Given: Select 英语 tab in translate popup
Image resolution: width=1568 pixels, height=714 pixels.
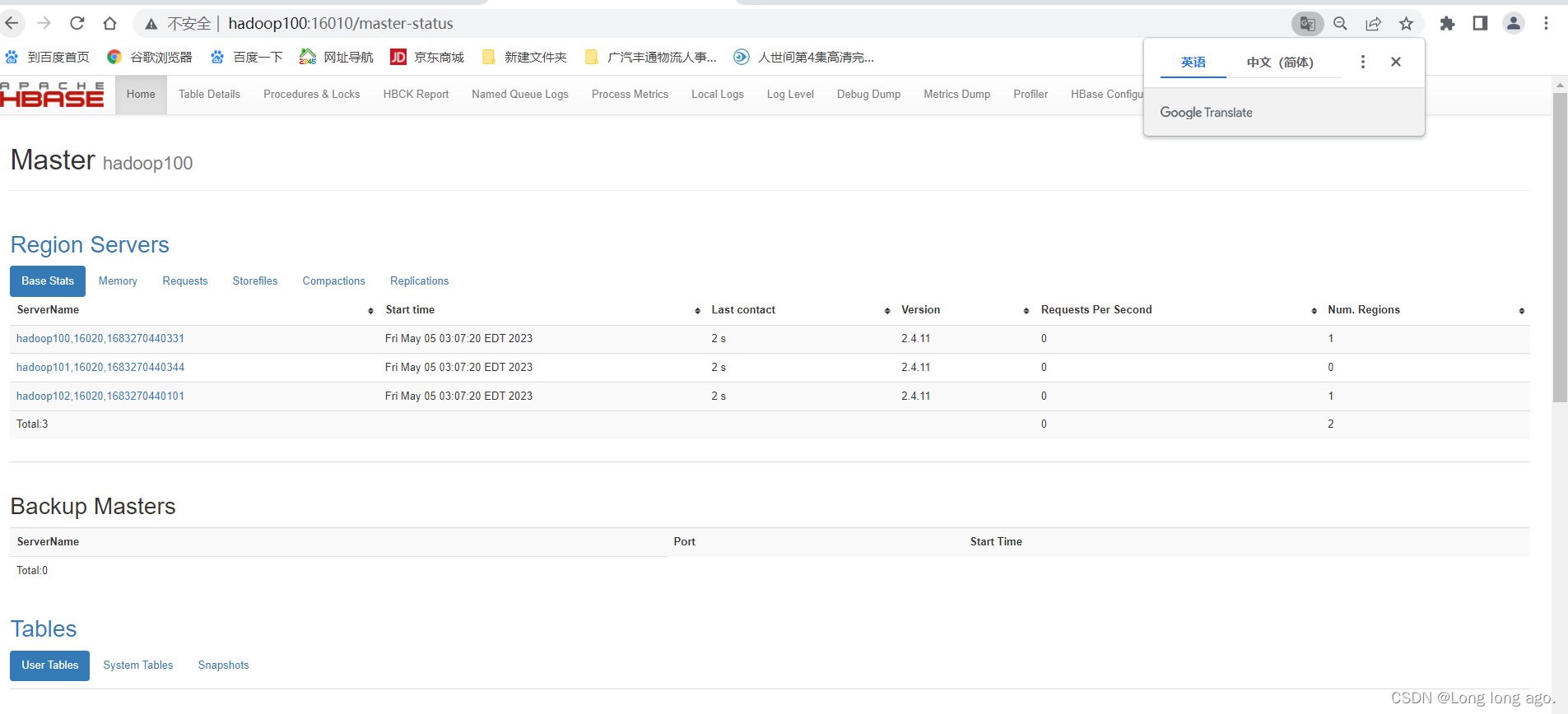Looking at the screenshot, I should click(1193, 63).
